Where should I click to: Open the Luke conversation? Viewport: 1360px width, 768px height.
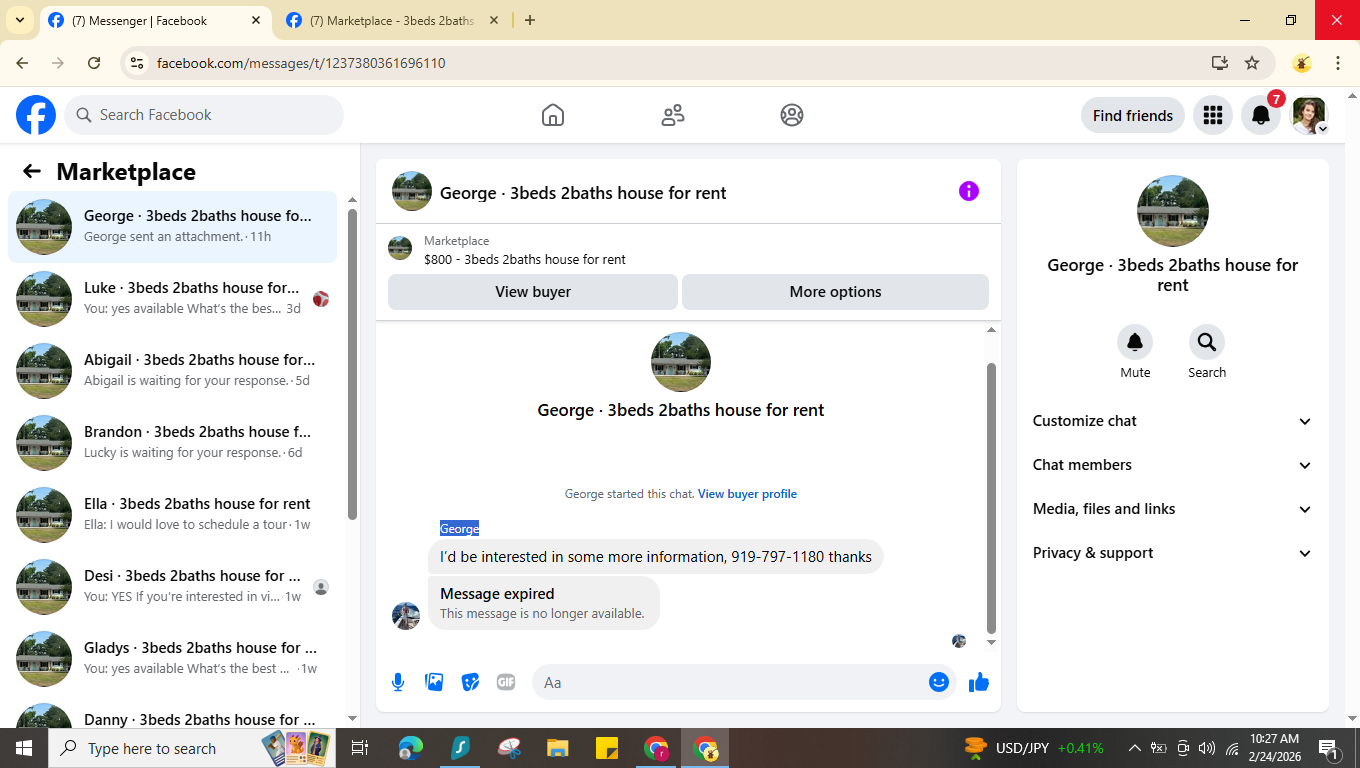[x=172, y=299]
